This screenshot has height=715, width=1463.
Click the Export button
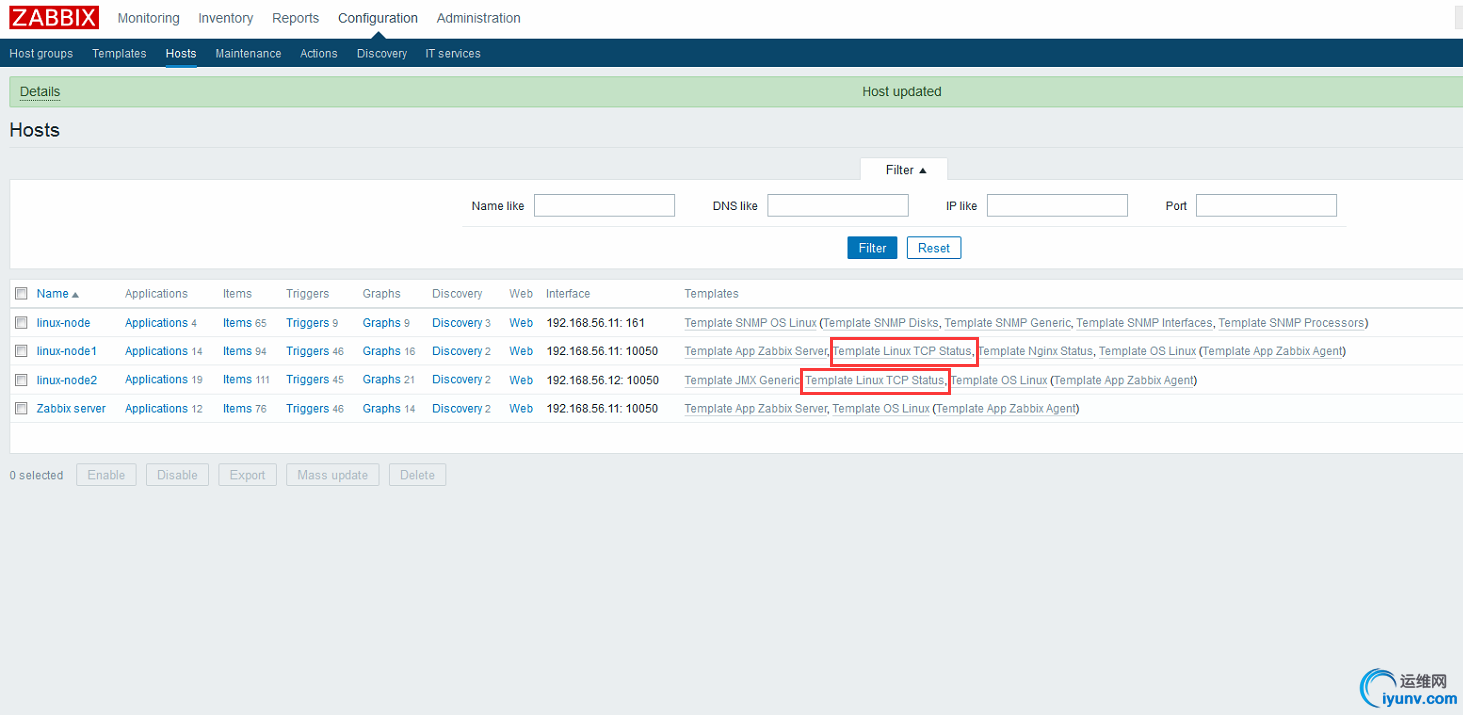247,475
